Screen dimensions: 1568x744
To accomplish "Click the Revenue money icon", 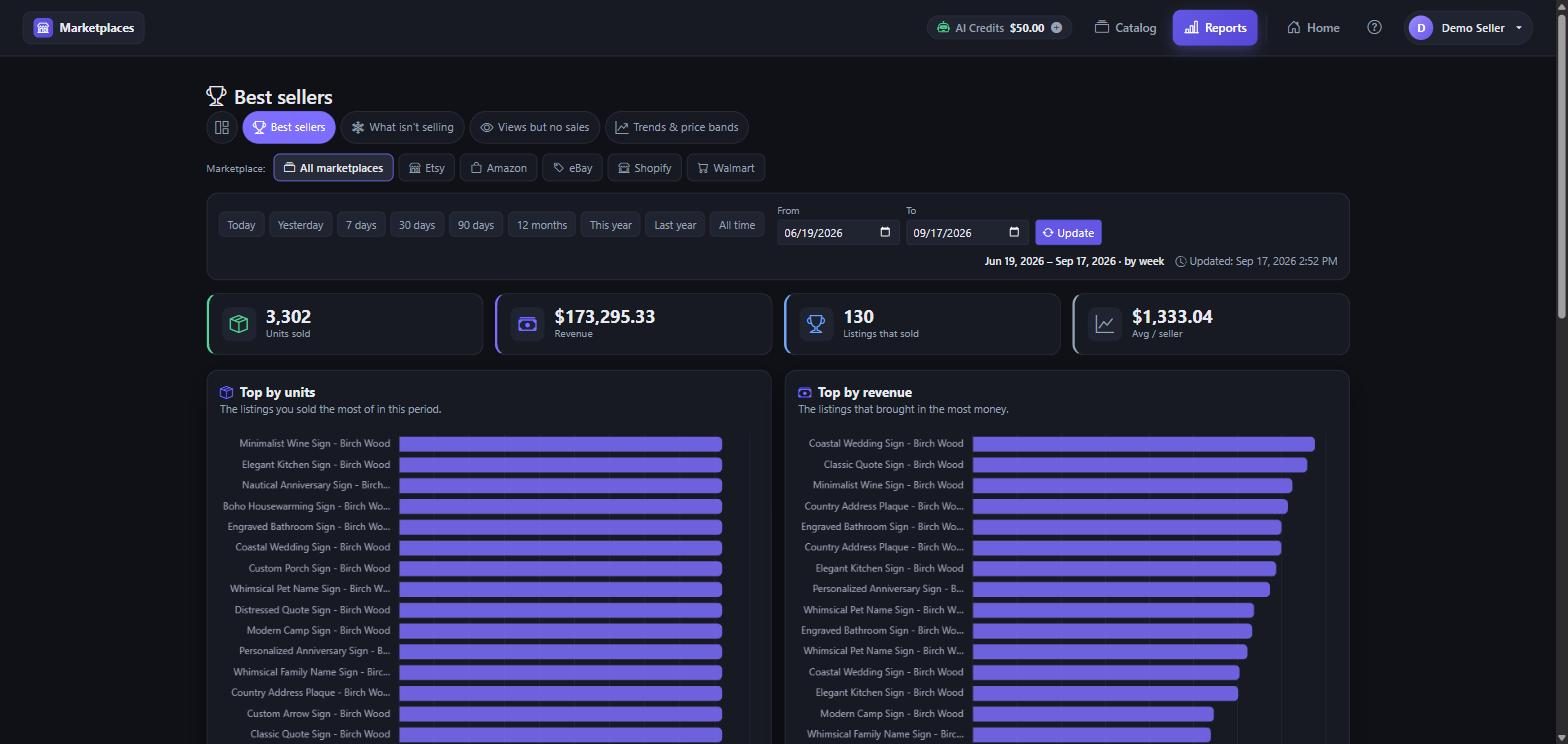I will pos(527,324).
